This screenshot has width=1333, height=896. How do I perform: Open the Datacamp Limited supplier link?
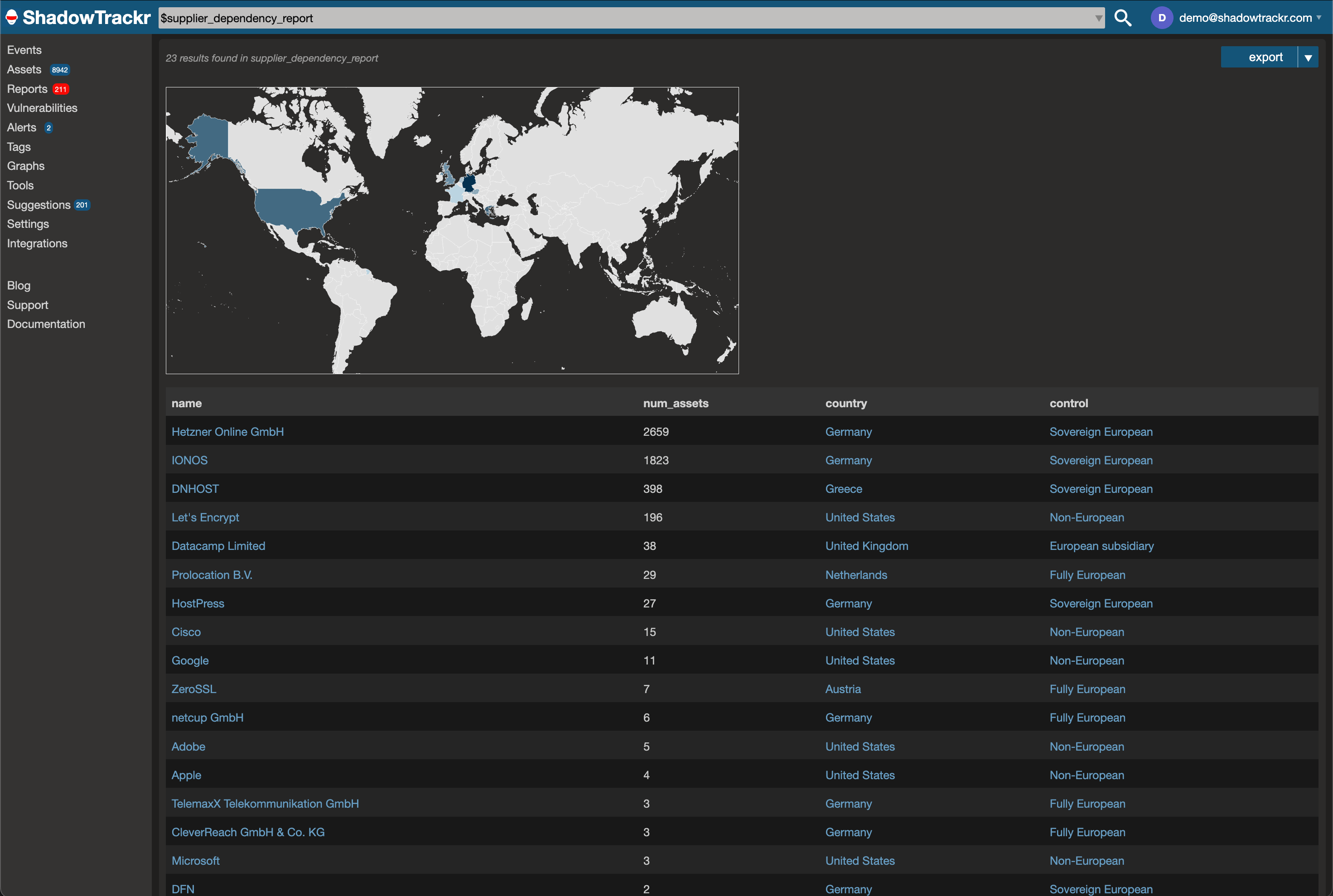point(218,546)
